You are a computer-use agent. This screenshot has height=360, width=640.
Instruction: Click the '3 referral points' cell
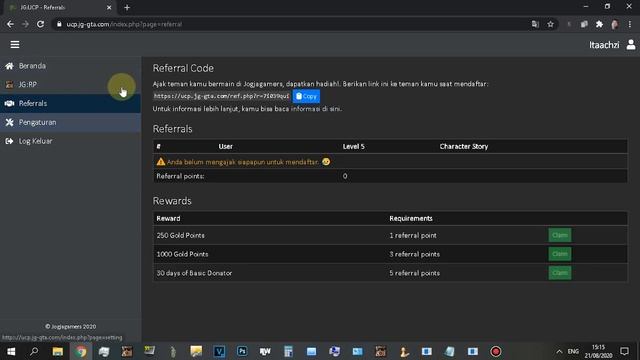[414, 254]
